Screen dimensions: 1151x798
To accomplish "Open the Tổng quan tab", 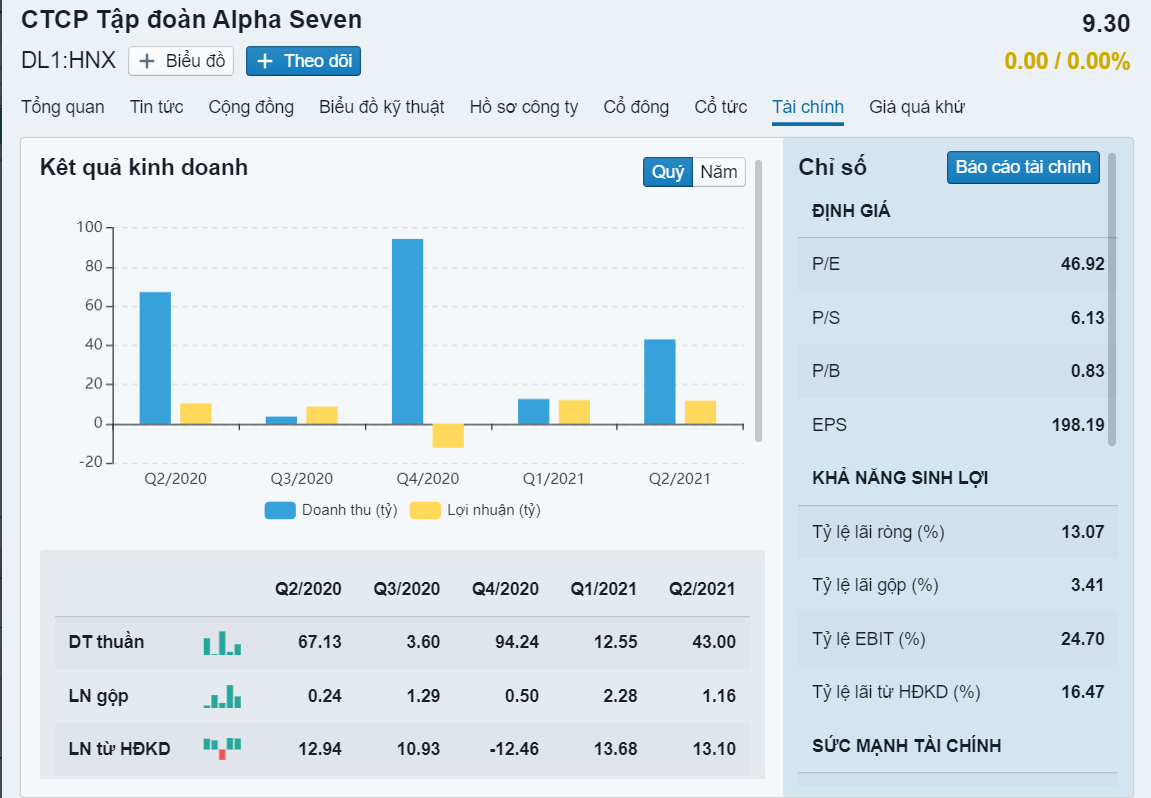I will [62, 107].
